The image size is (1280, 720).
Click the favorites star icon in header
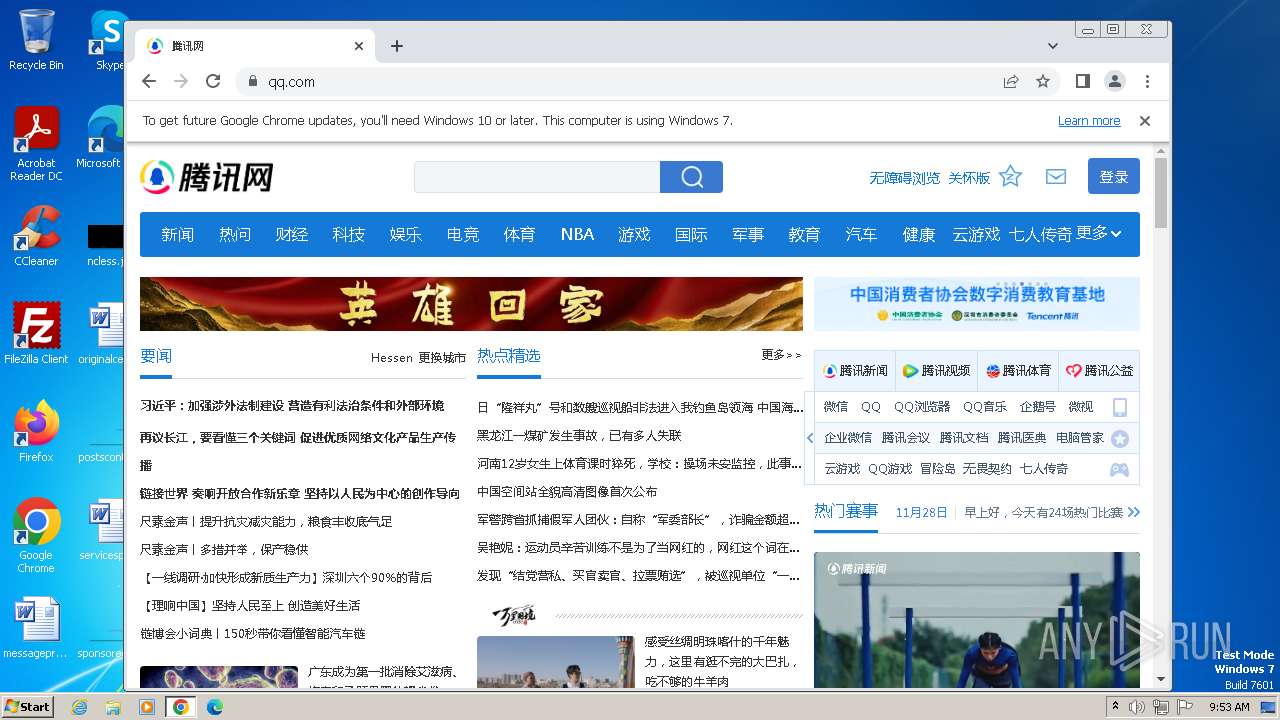1011,177
